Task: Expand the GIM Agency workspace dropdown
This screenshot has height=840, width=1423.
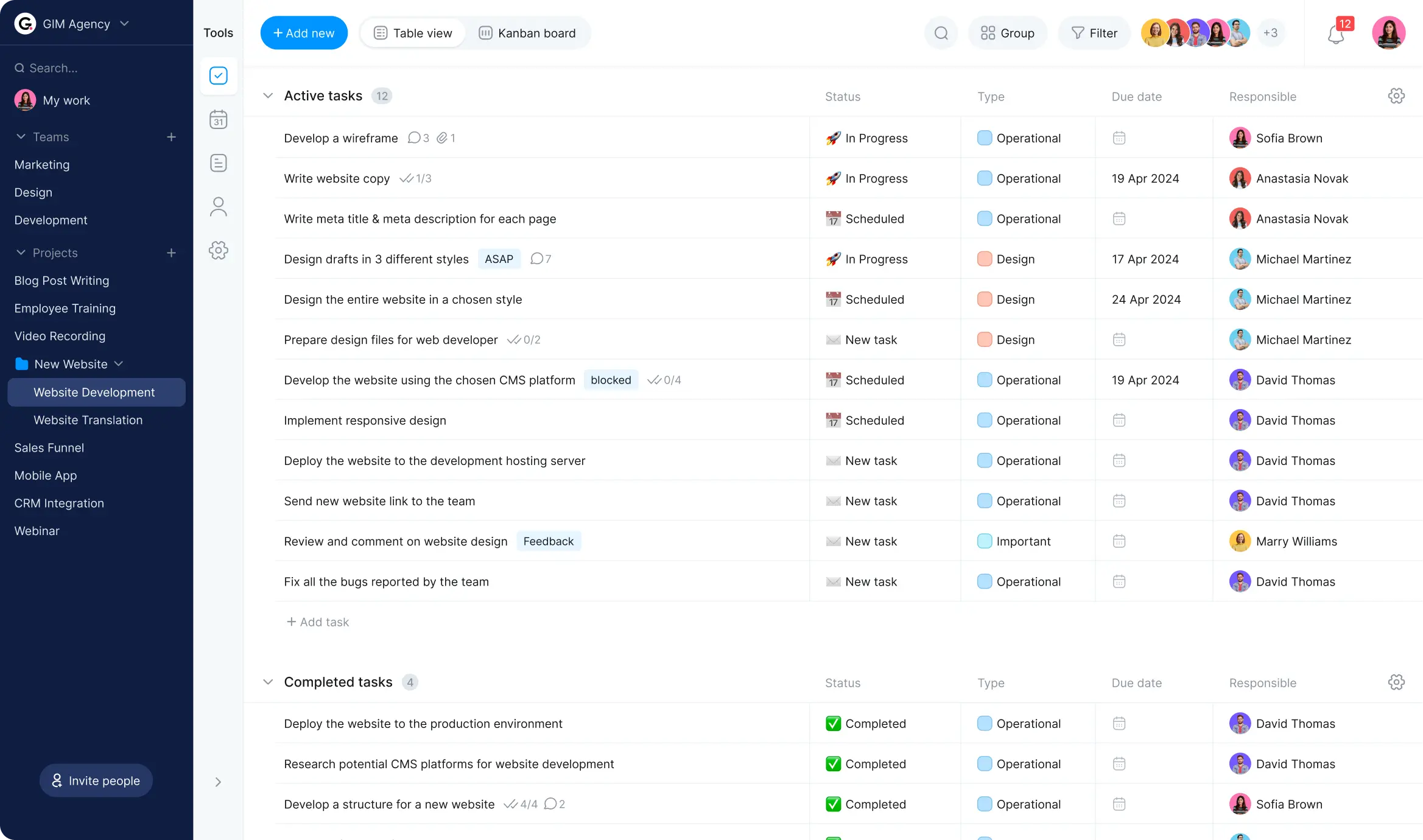Action: pyautogui.click(x=125, y=24)
